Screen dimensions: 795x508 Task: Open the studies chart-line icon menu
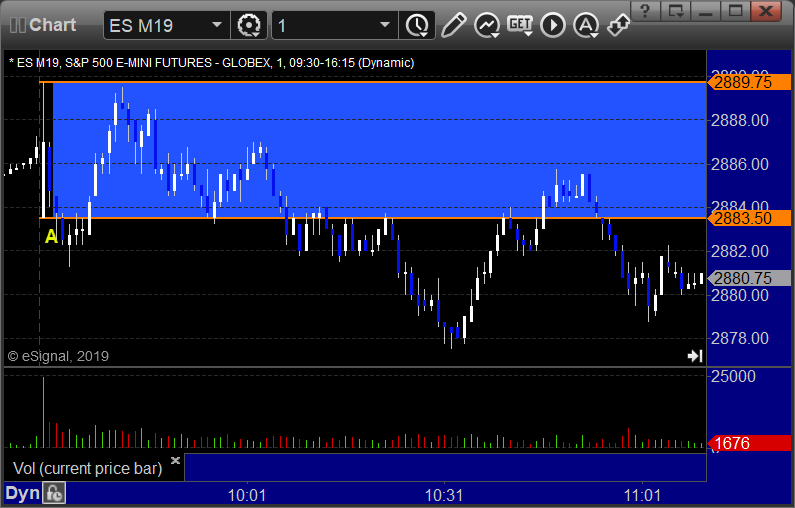tap(487, 25)
